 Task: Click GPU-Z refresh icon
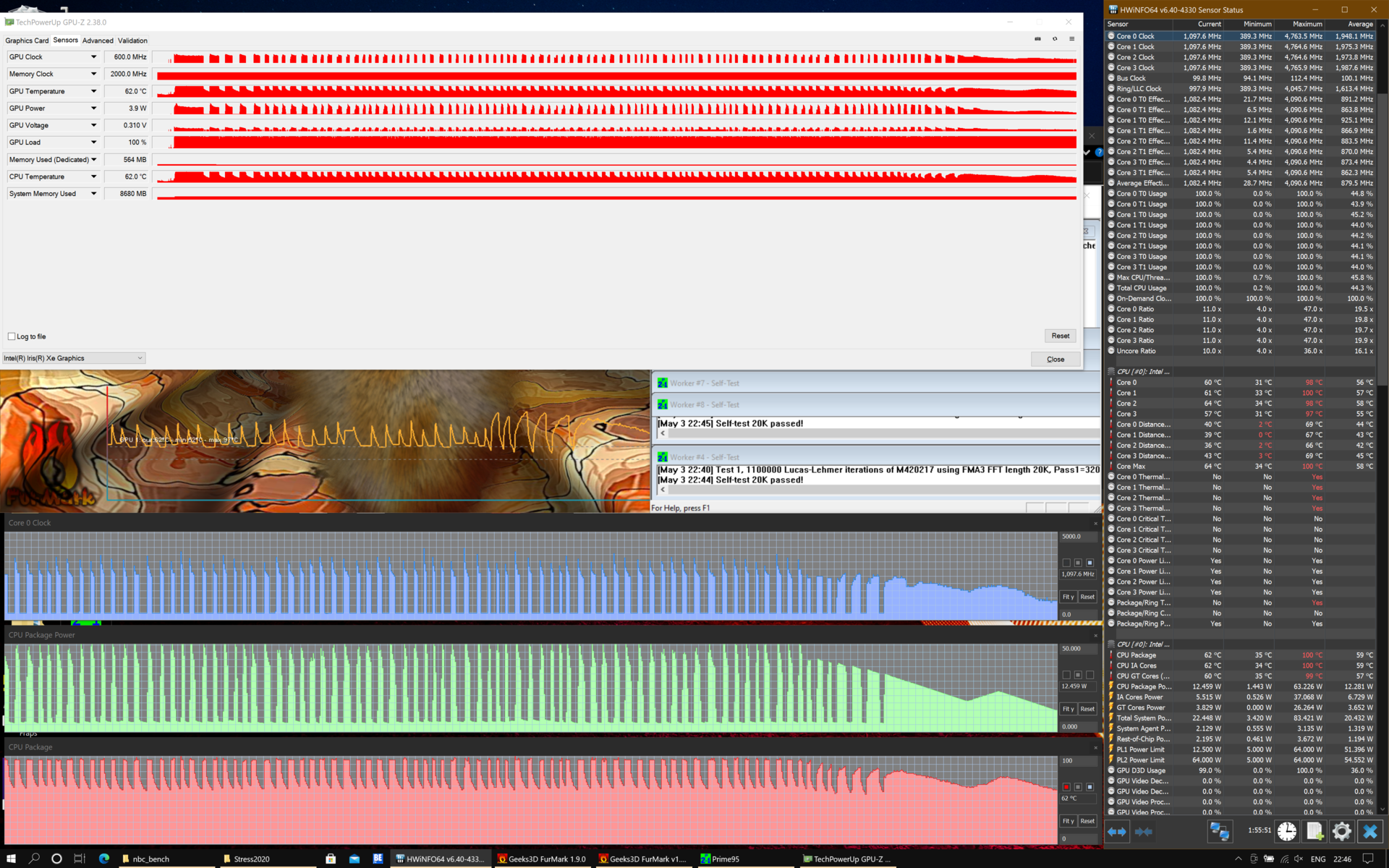1055,39
